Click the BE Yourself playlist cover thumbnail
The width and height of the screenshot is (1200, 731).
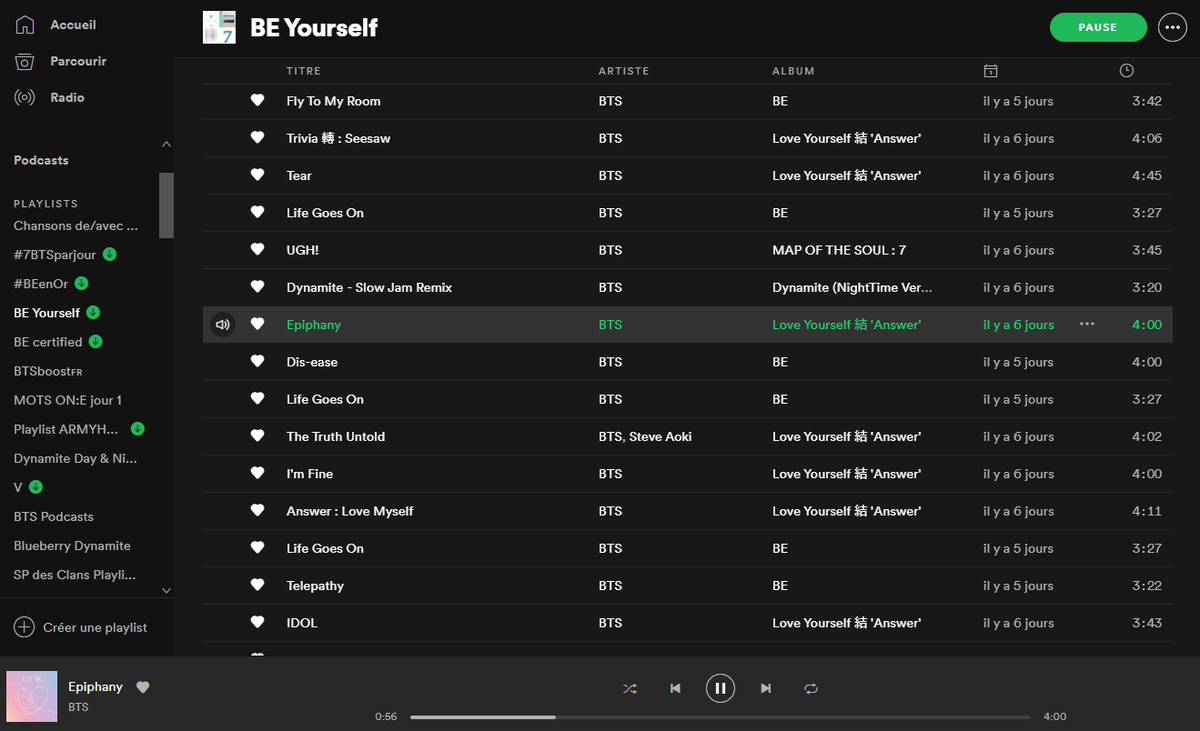click(219, 27)
